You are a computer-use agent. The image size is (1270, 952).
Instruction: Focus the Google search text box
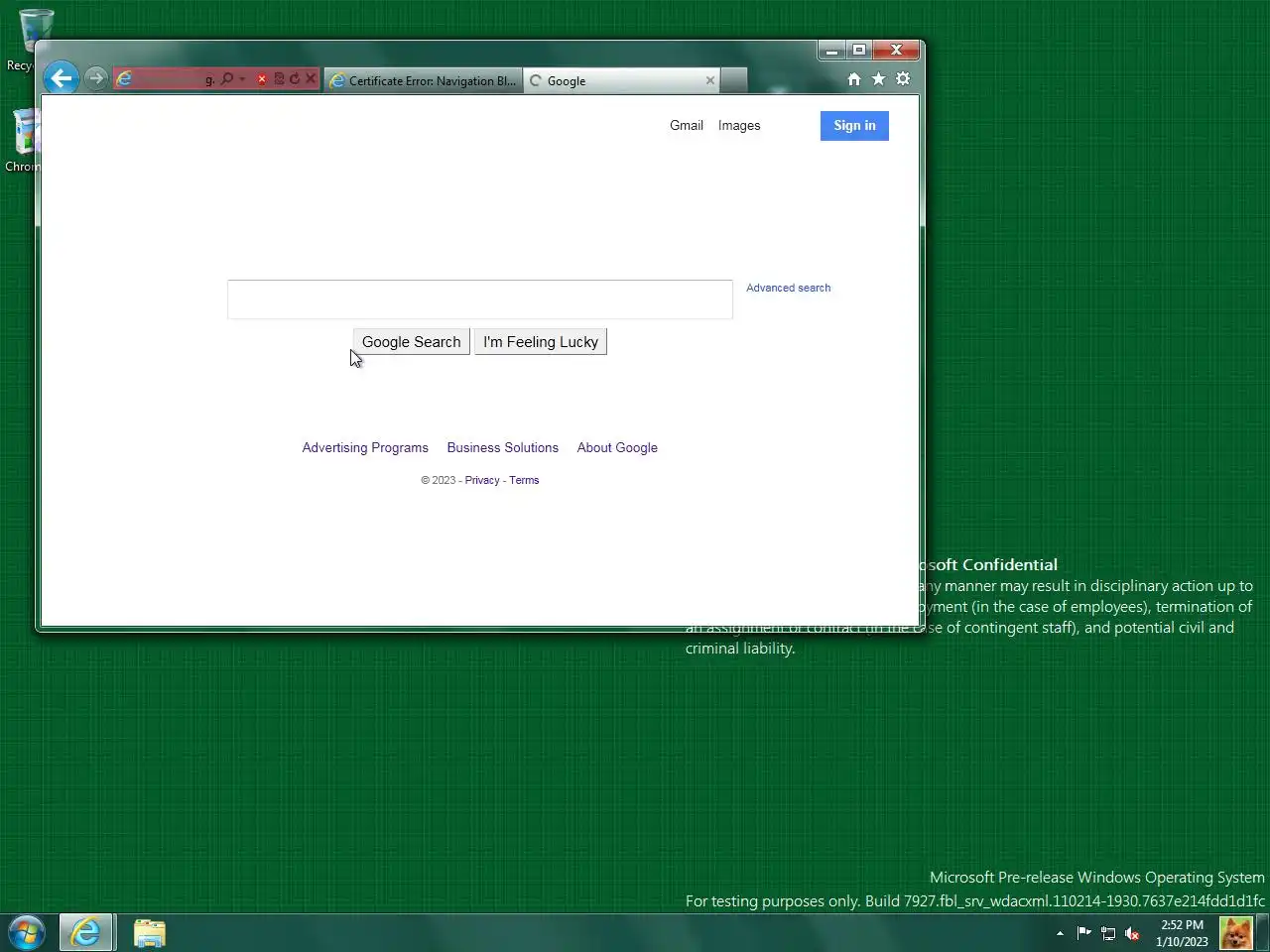480,299
